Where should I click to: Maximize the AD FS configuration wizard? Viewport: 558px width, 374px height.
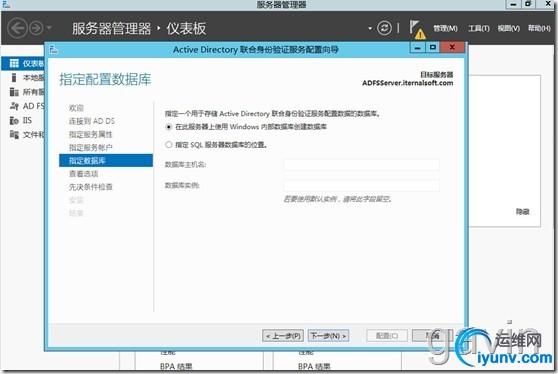[x=433, y=47]
